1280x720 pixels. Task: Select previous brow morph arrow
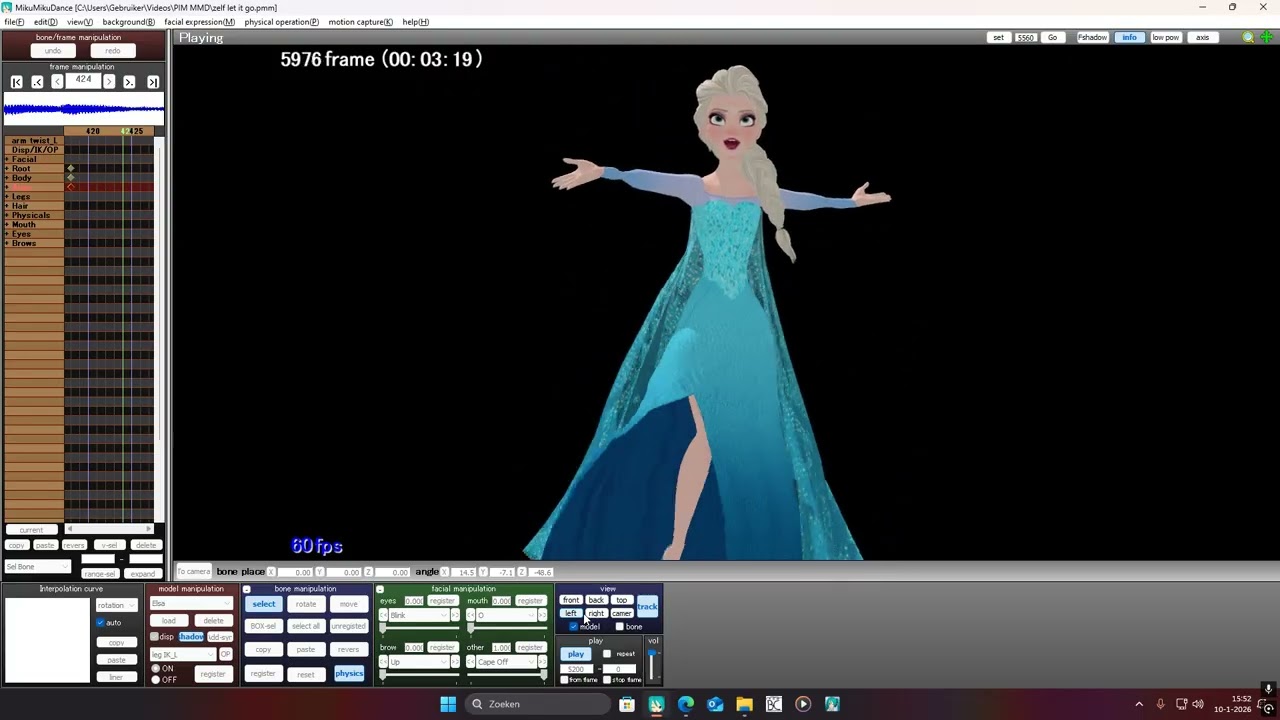(x=383, y=662)
